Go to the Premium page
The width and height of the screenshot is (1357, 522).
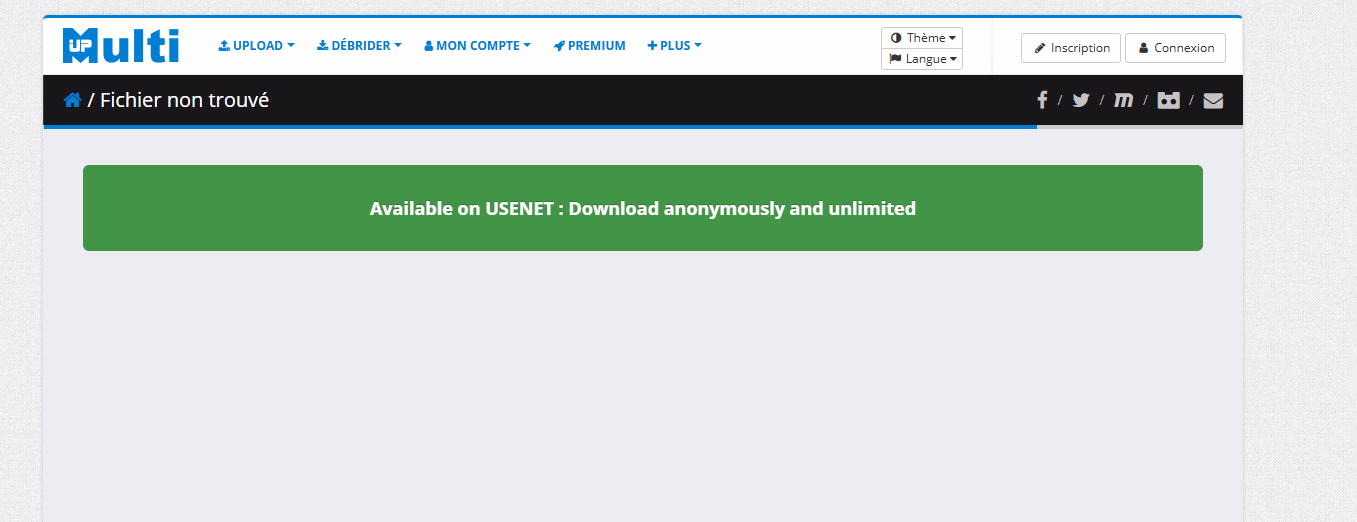pos(590,46)
